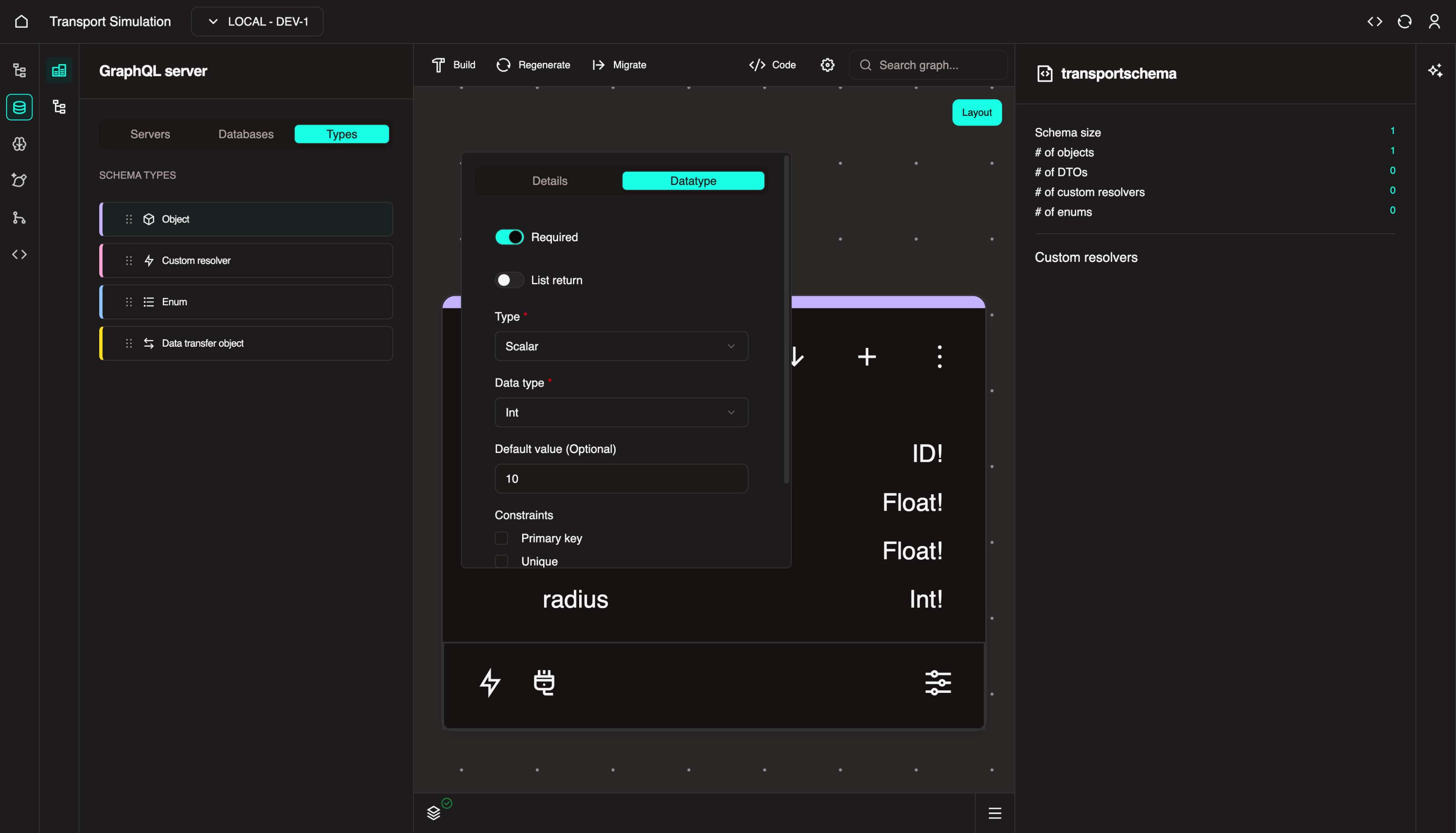This screenshot has height=833, width=1456.
Task: Click the Custom resolvers heading
Action: 1085,257
